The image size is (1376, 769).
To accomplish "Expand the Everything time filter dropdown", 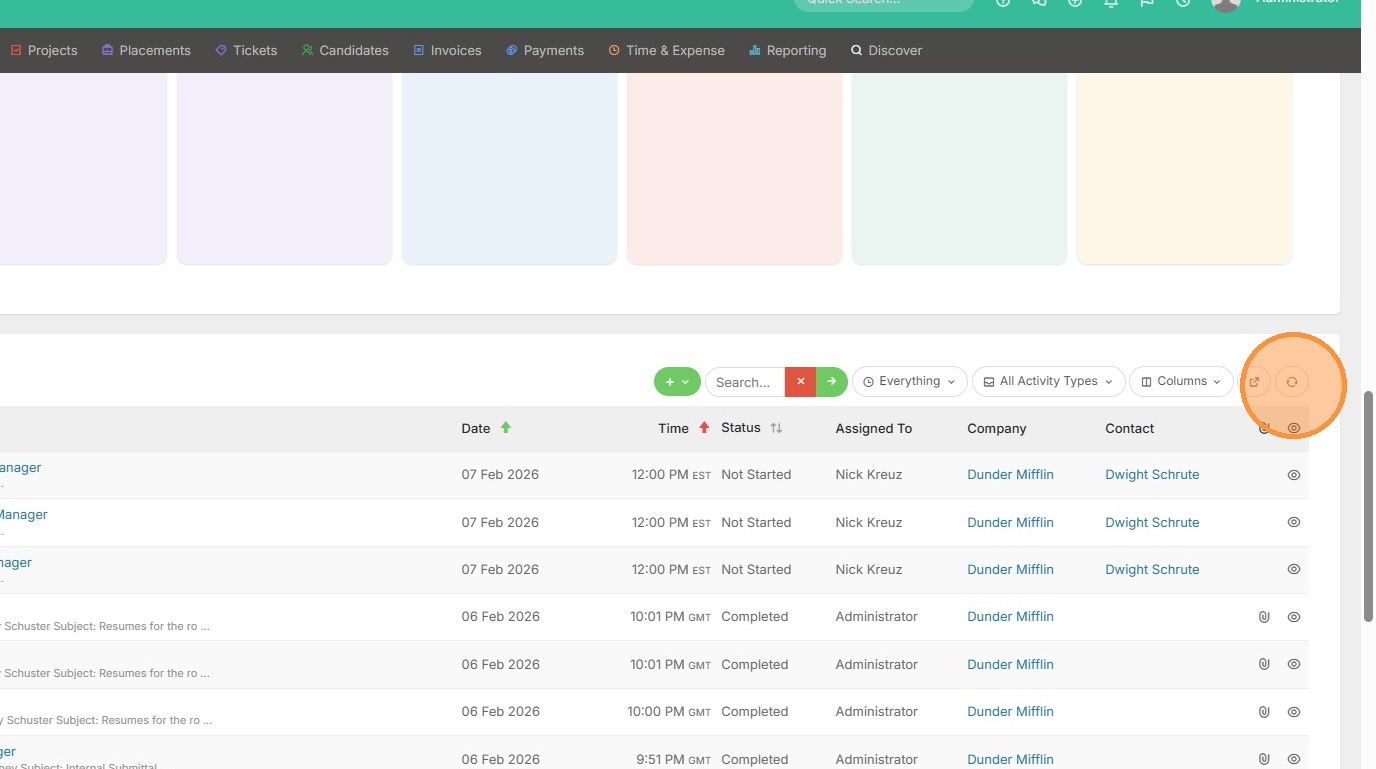I will pos(910,381).
